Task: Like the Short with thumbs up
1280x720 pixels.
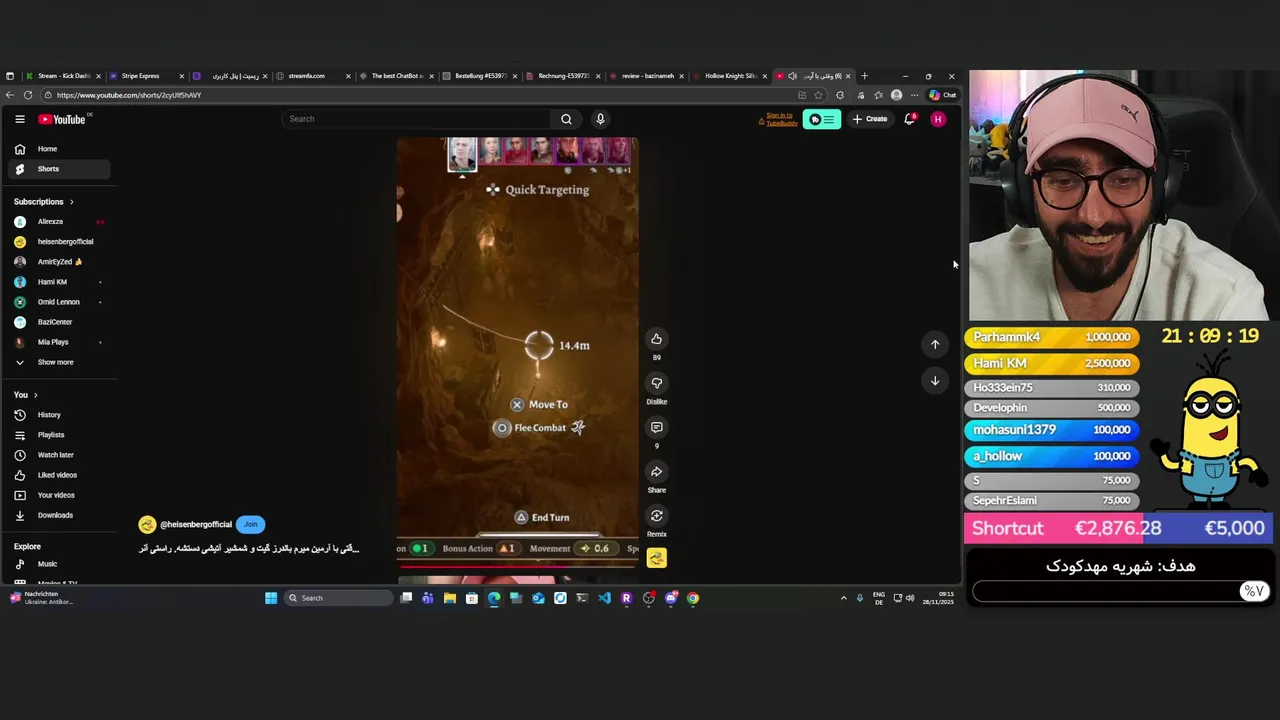Action: 656,339
